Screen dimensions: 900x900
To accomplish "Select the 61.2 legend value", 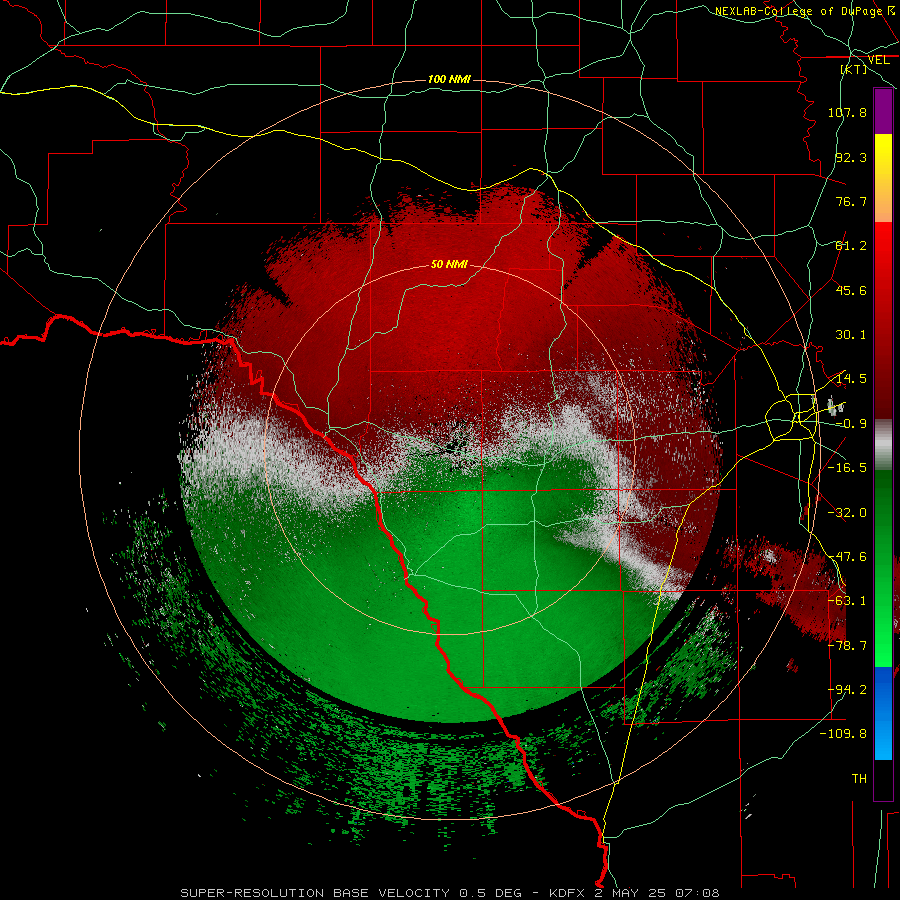I will point(851,246).
